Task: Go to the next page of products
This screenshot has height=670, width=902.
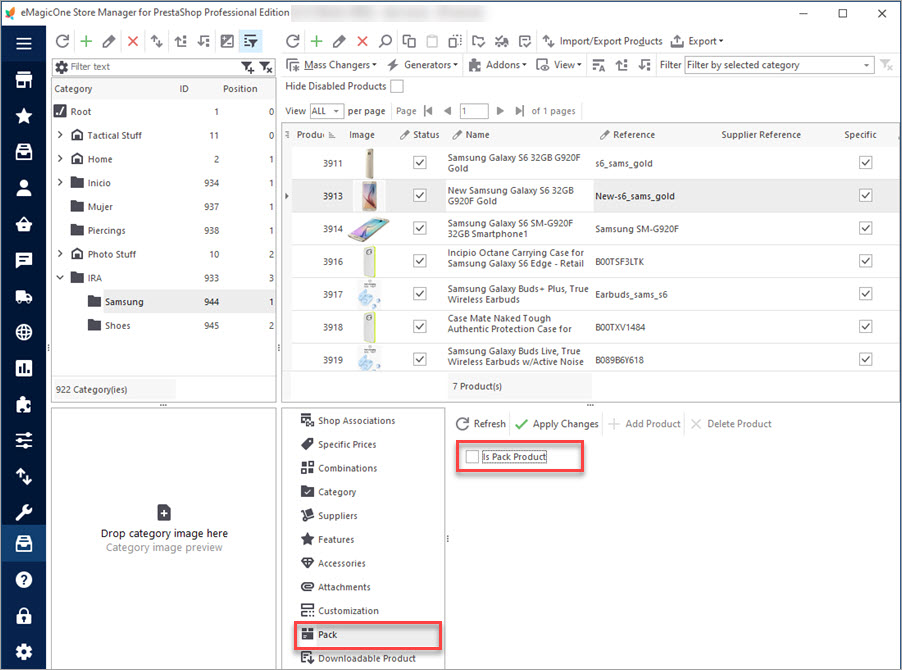Action: [500, 111]
